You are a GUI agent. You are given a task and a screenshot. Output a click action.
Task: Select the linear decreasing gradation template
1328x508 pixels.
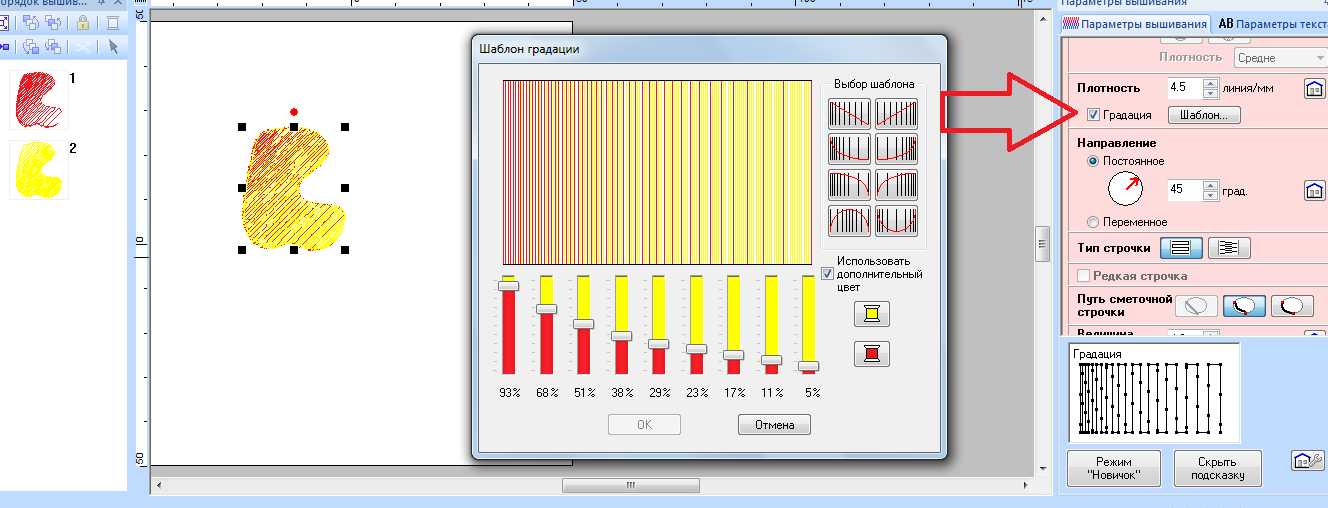[x=849, y=113]
